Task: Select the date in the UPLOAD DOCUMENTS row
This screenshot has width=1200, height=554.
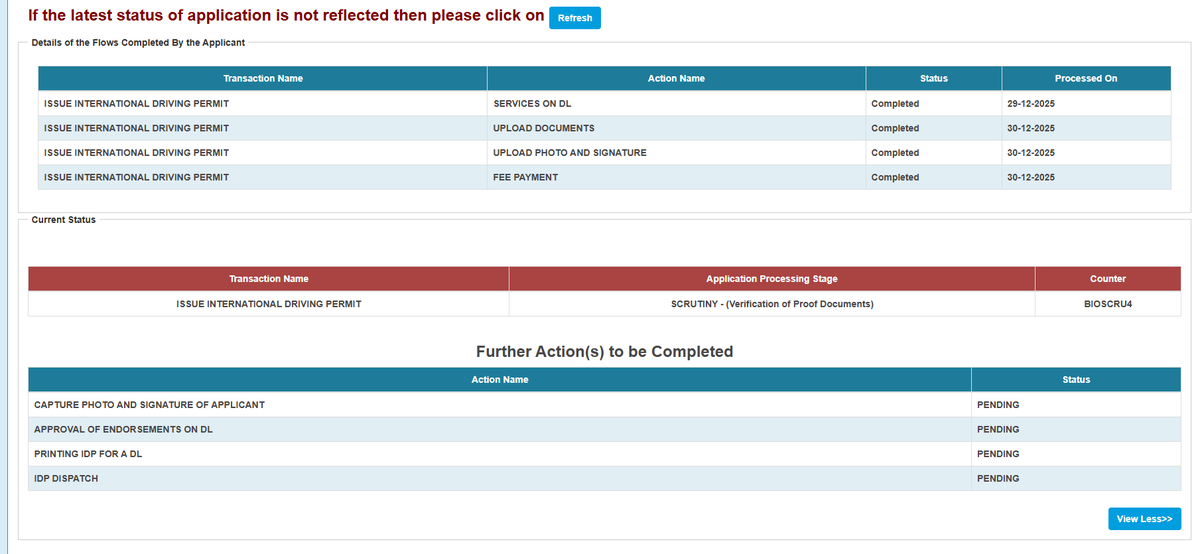Action: coord(1031,128)
